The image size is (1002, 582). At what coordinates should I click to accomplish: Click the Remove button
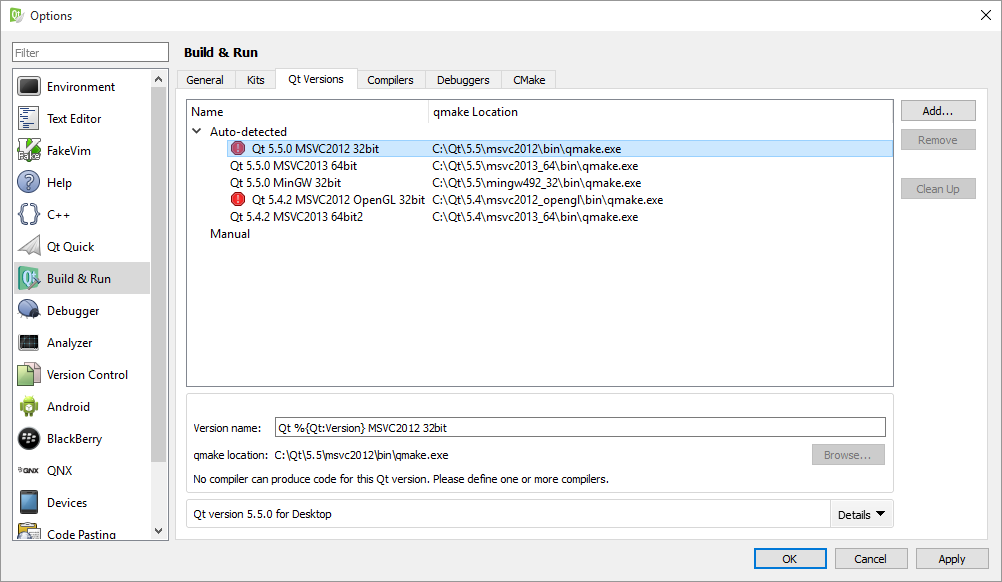coord(938,140)
